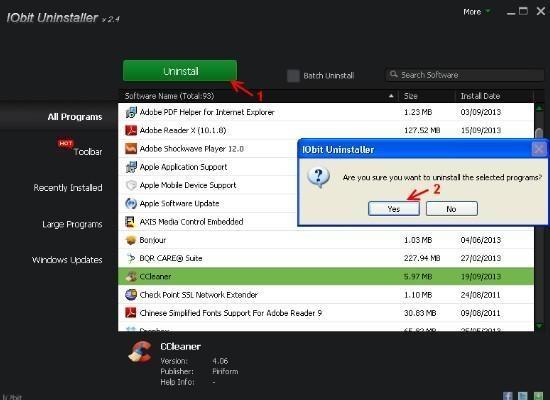Image resolution: width=550 pixels, height=400 pixels.
Task: Open Windows Updates section
Action: pos(67,260)
